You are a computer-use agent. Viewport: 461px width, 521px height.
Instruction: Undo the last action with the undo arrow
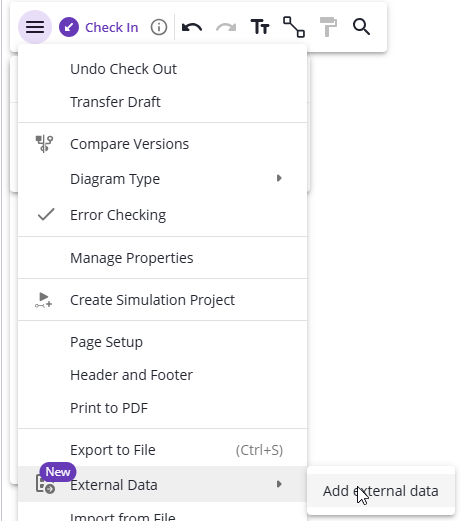192,27
